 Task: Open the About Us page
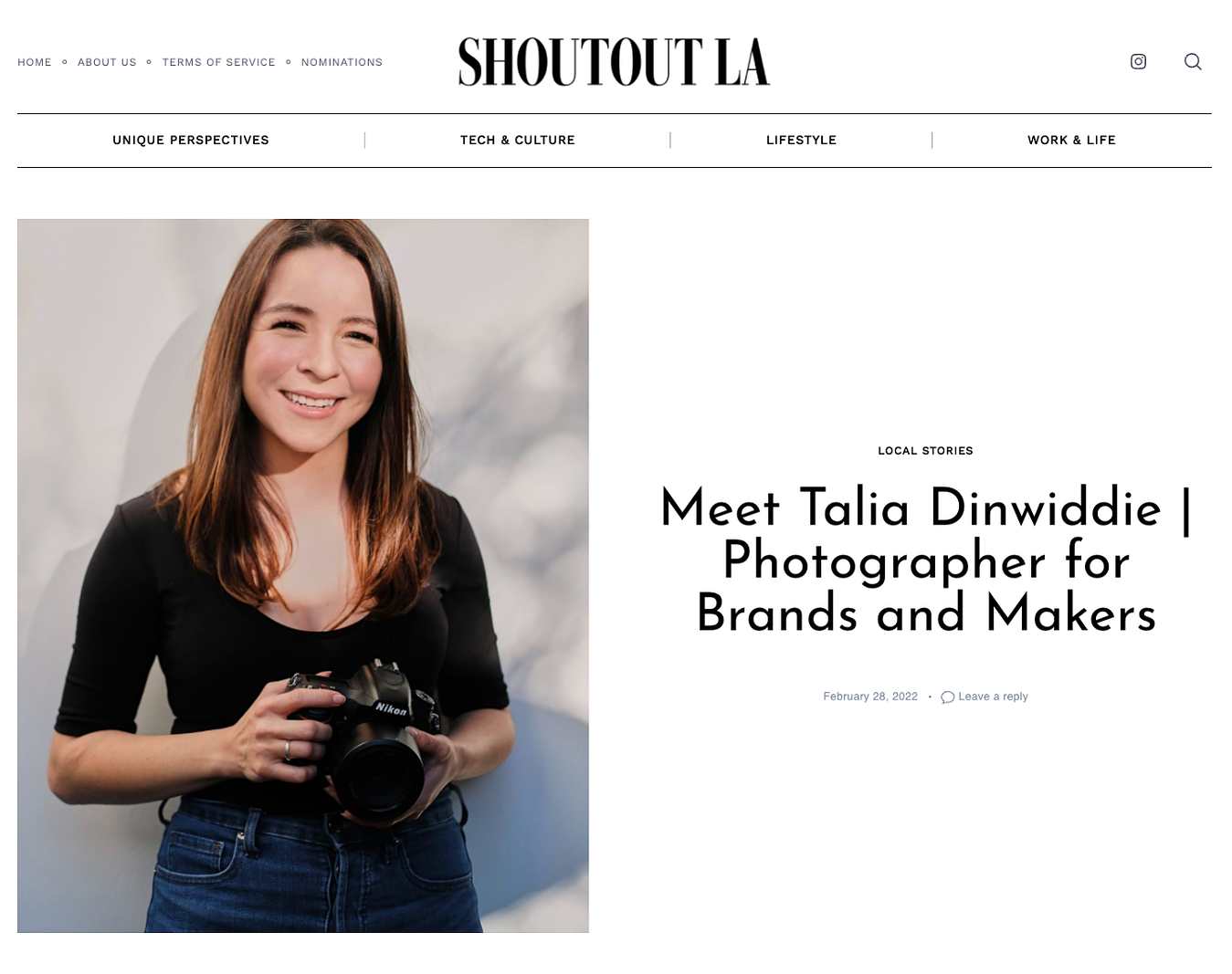pos(107,62)
